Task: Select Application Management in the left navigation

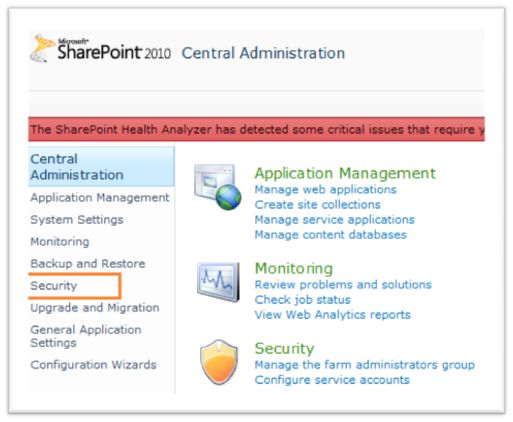Action: click(100, 198)
